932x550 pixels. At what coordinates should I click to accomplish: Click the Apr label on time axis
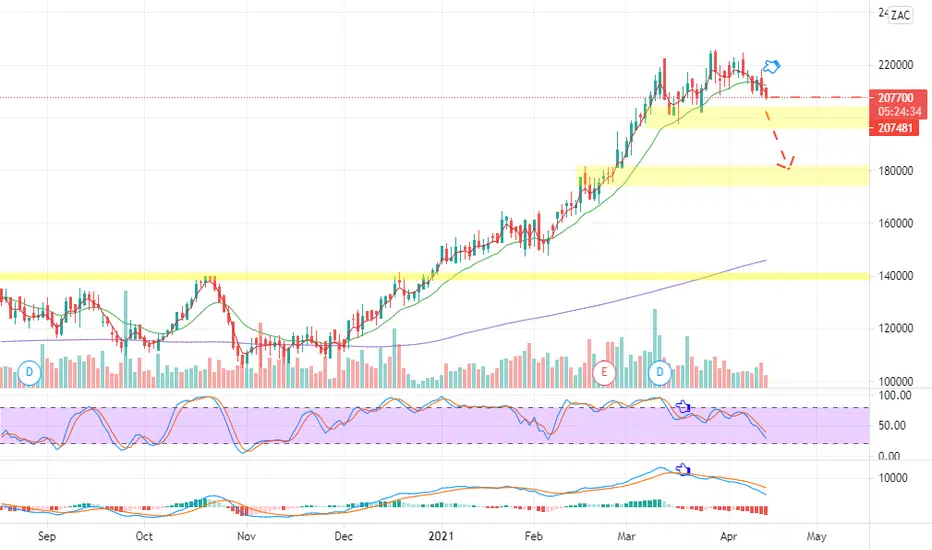coord(728,536)
